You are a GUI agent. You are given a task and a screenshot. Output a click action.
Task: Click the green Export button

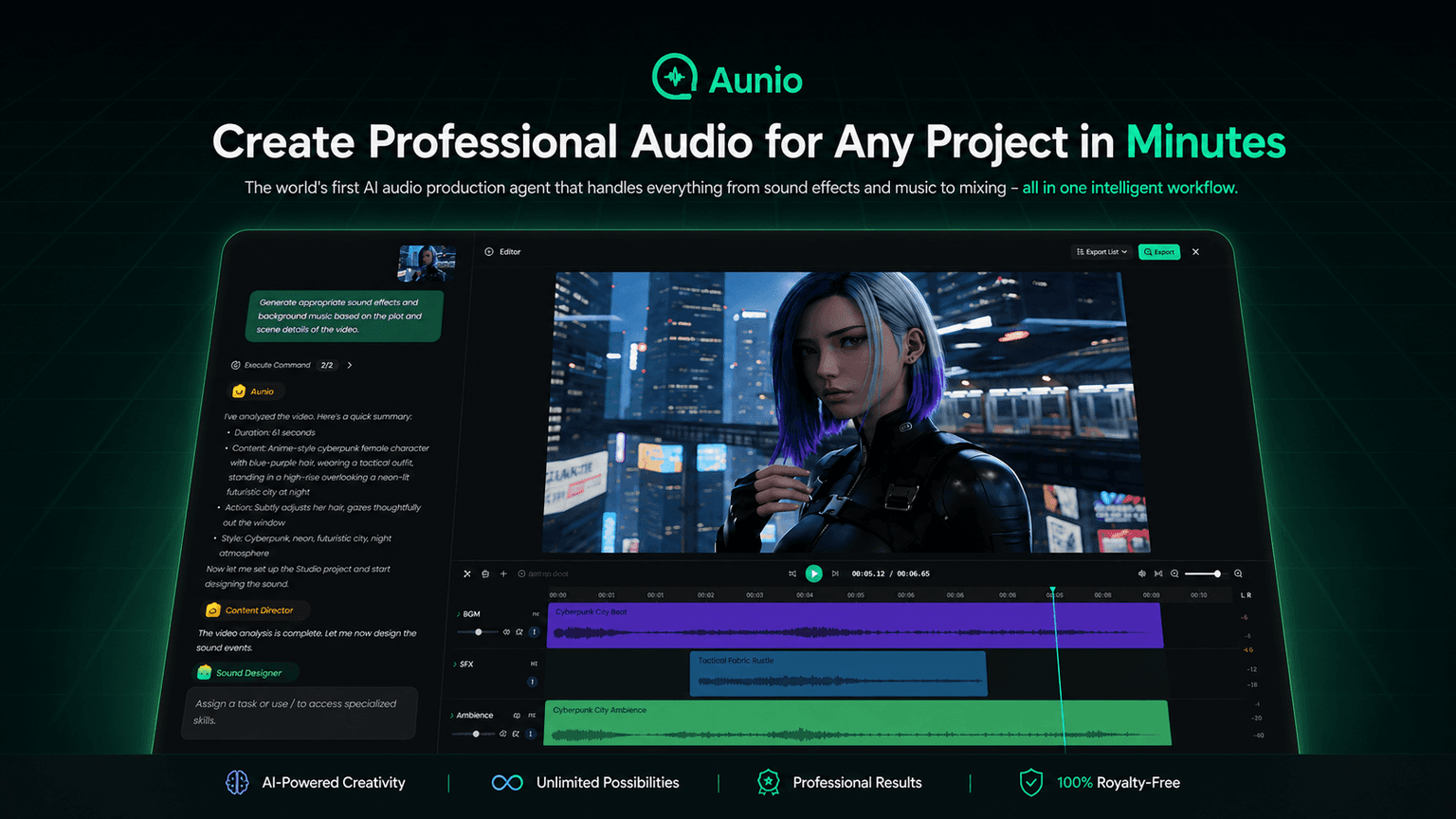(x=1159, y=252)
